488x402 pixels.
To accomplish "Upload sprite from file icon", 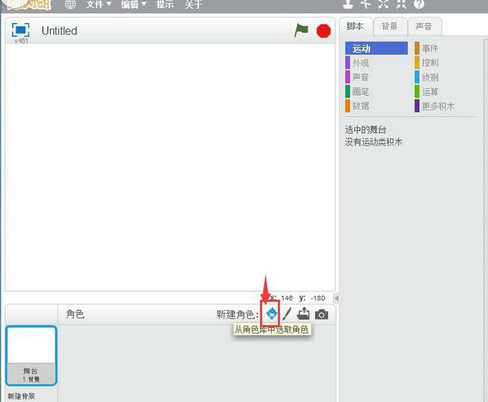I will pos(303,314).
